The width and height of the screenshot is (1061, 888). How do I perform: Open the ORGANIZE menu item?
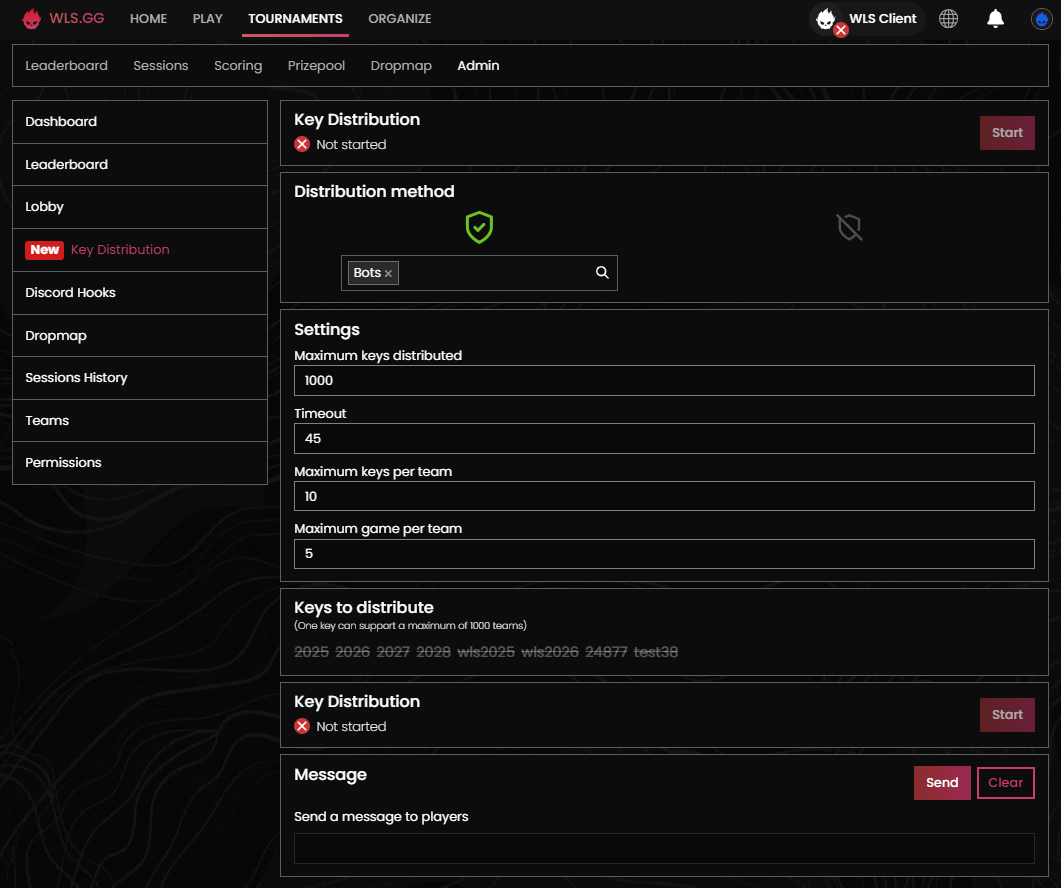point(400,19)
